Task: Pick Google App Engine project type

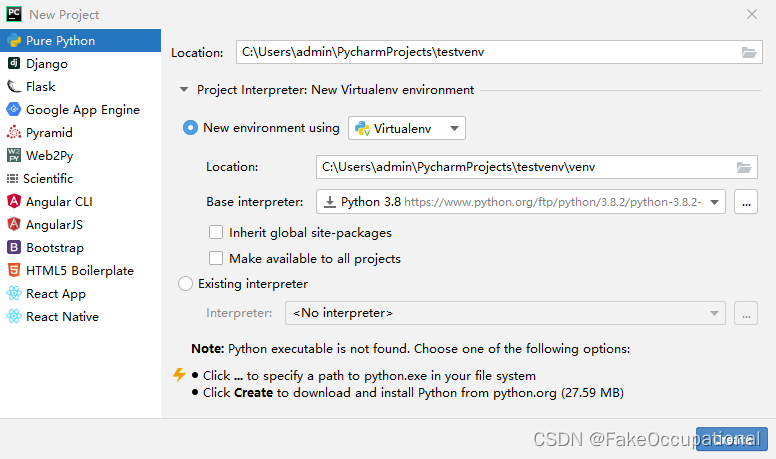Action: 80,109
